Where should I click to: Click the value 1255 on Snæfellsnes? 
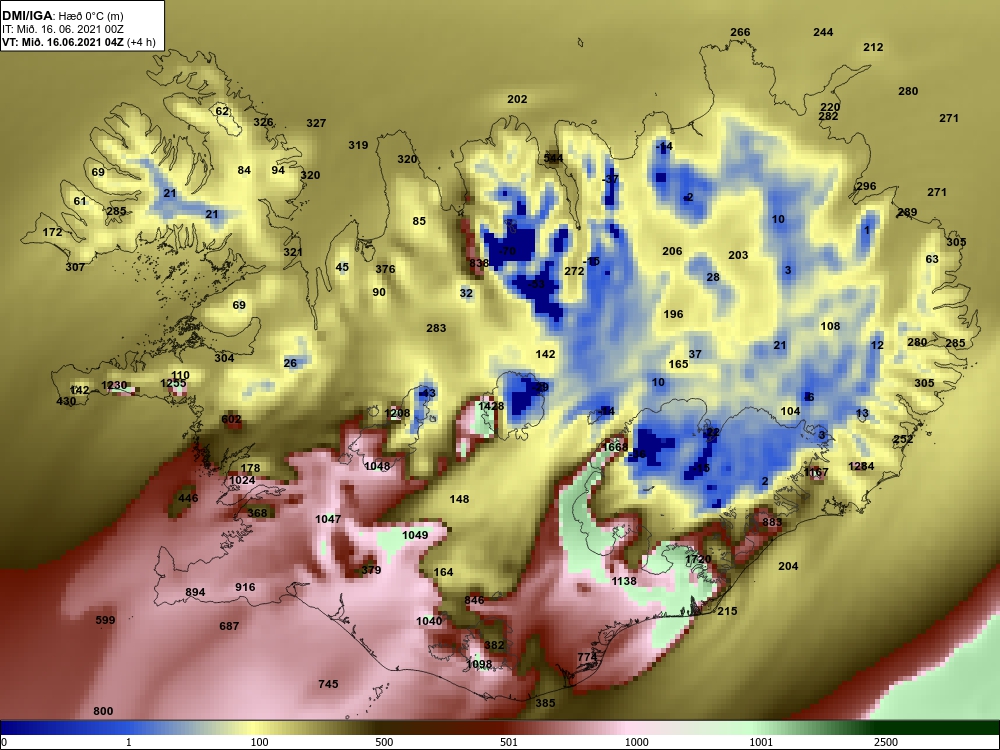click(x=173, y=383)
